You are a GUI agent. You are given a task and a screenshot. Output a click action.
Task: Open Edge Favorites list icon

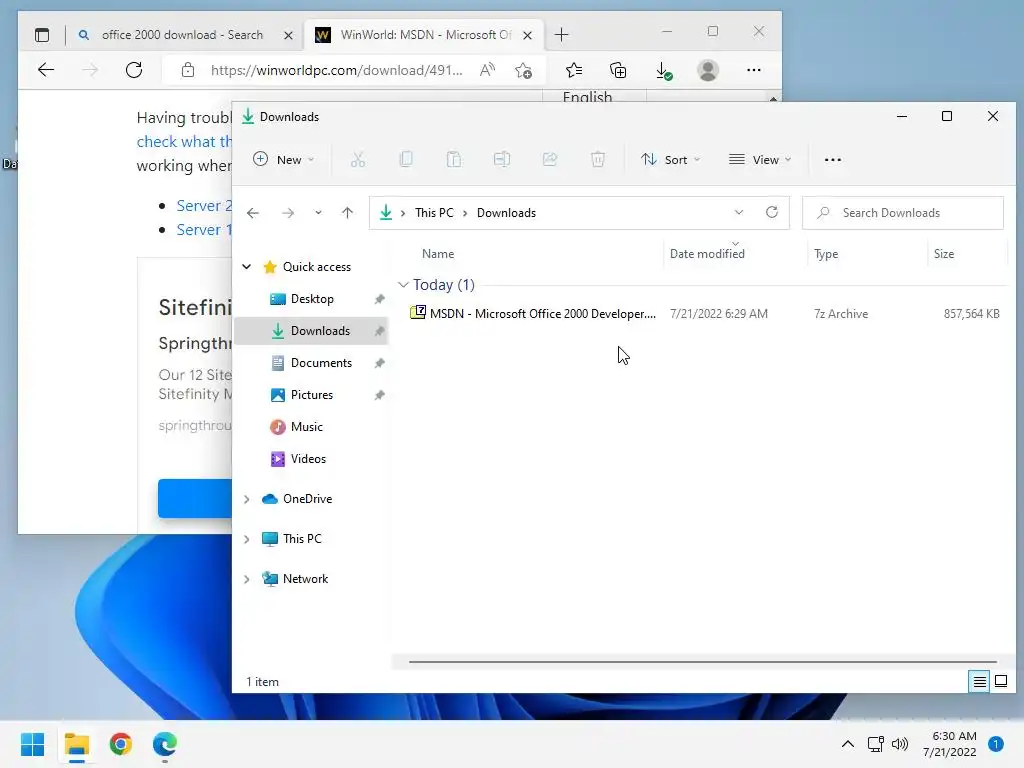point(574,70)
